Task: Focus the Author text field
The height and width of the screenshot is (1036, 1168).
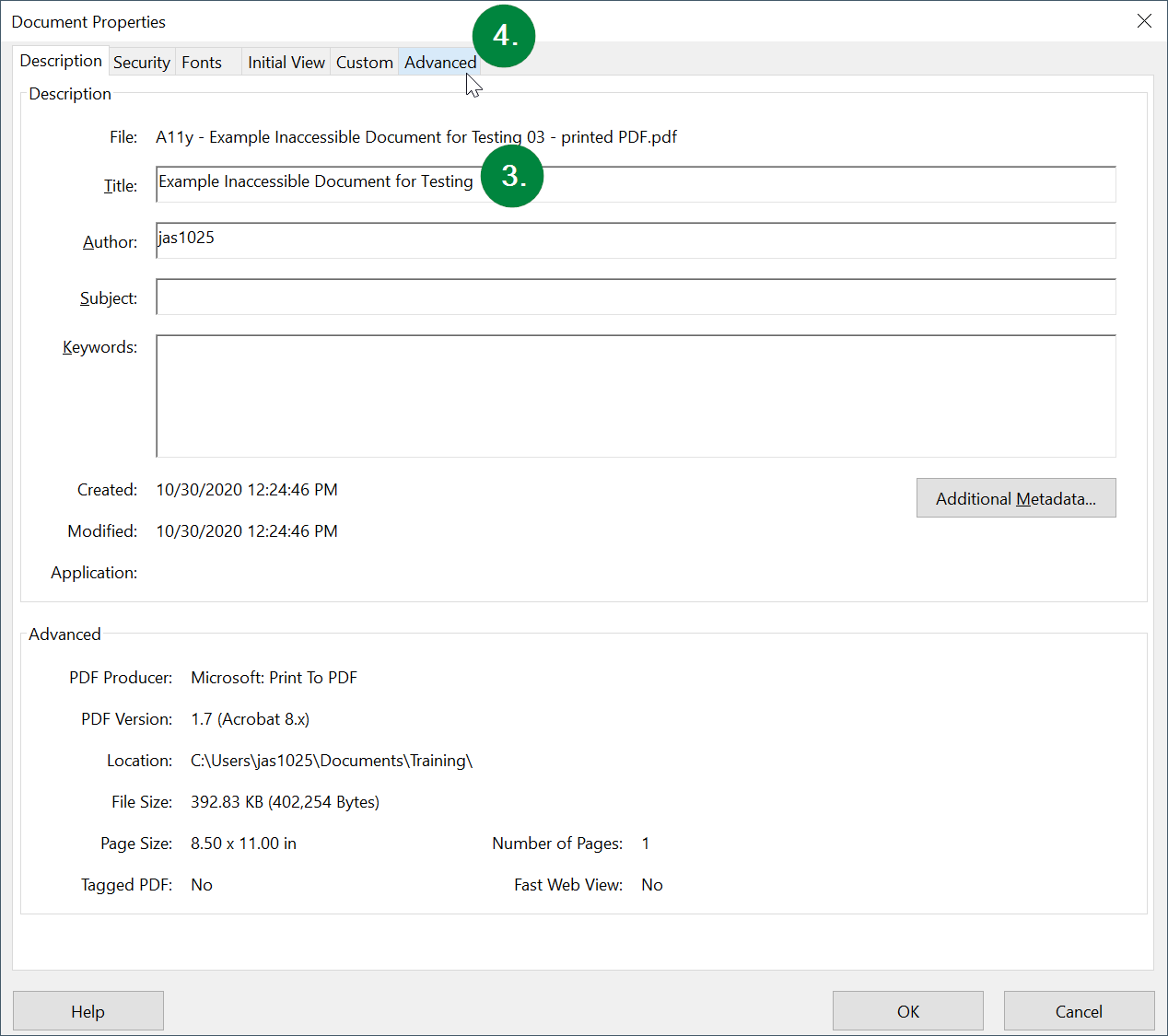Action: pyautogui.click(x=636, y=240)
